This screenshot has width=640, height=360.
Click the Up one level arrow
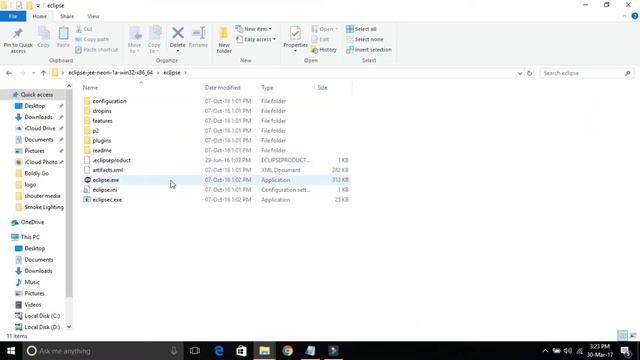point(43,73)
